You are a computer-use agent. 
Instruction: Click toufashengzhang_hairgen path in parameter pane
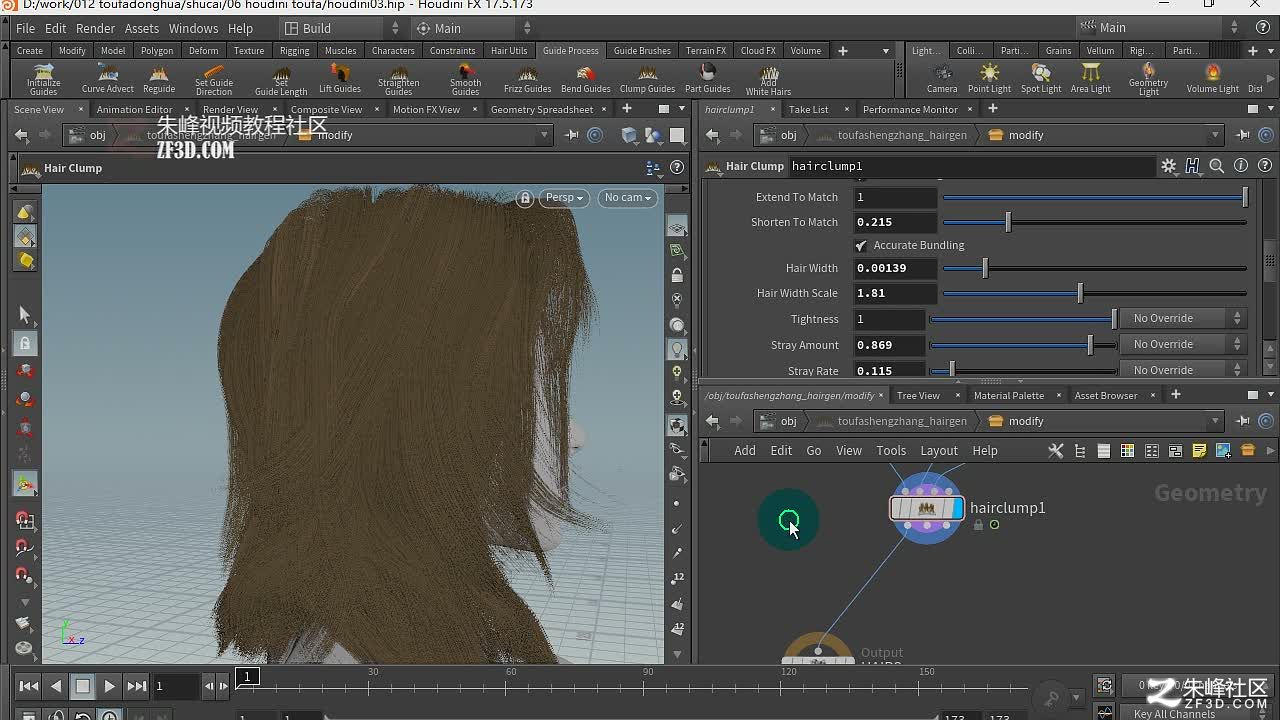[x=902, y=135]
